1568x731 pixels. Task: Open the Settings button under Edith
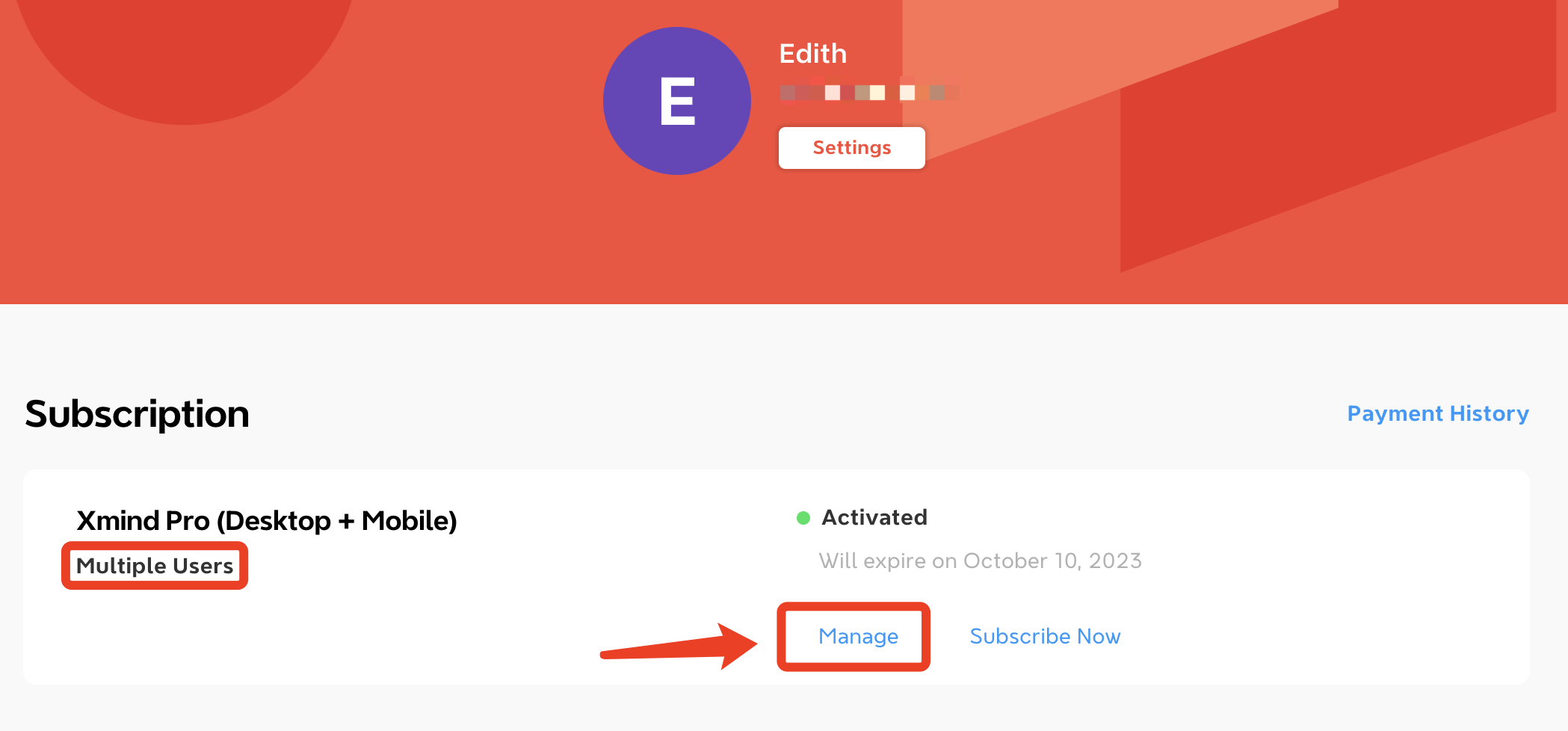point(851,148)
